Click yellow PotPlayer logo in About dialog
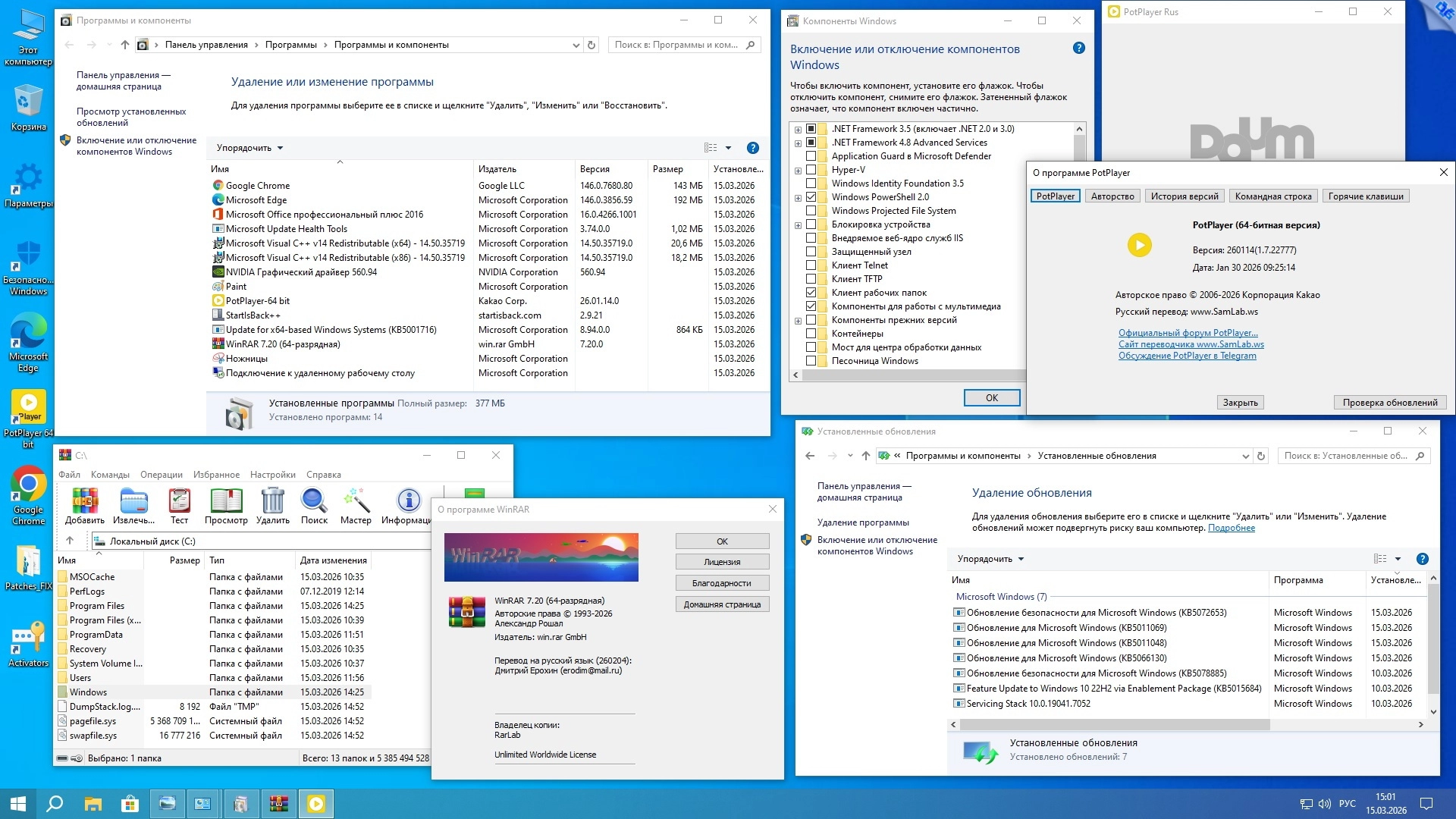The height and width of the screenshot is (819, 1456). pos(1139,245)
